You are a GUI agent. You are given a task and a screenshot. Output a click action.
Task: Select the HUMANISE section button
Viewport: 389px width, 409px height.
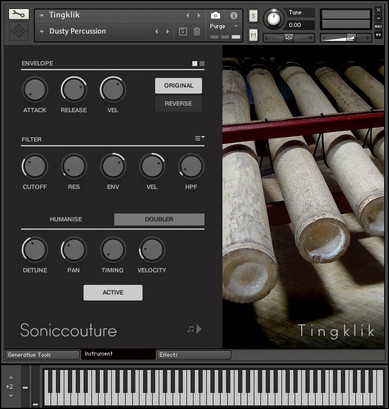(66, 219)
